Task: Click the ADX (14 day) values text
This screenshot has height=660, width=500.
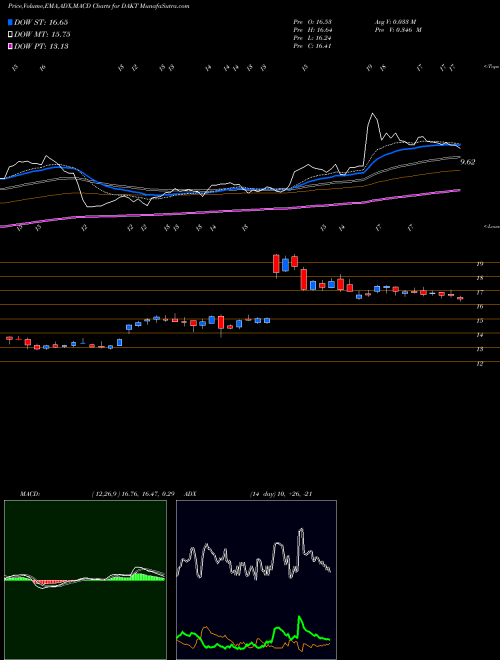Action: click(280, 494)
